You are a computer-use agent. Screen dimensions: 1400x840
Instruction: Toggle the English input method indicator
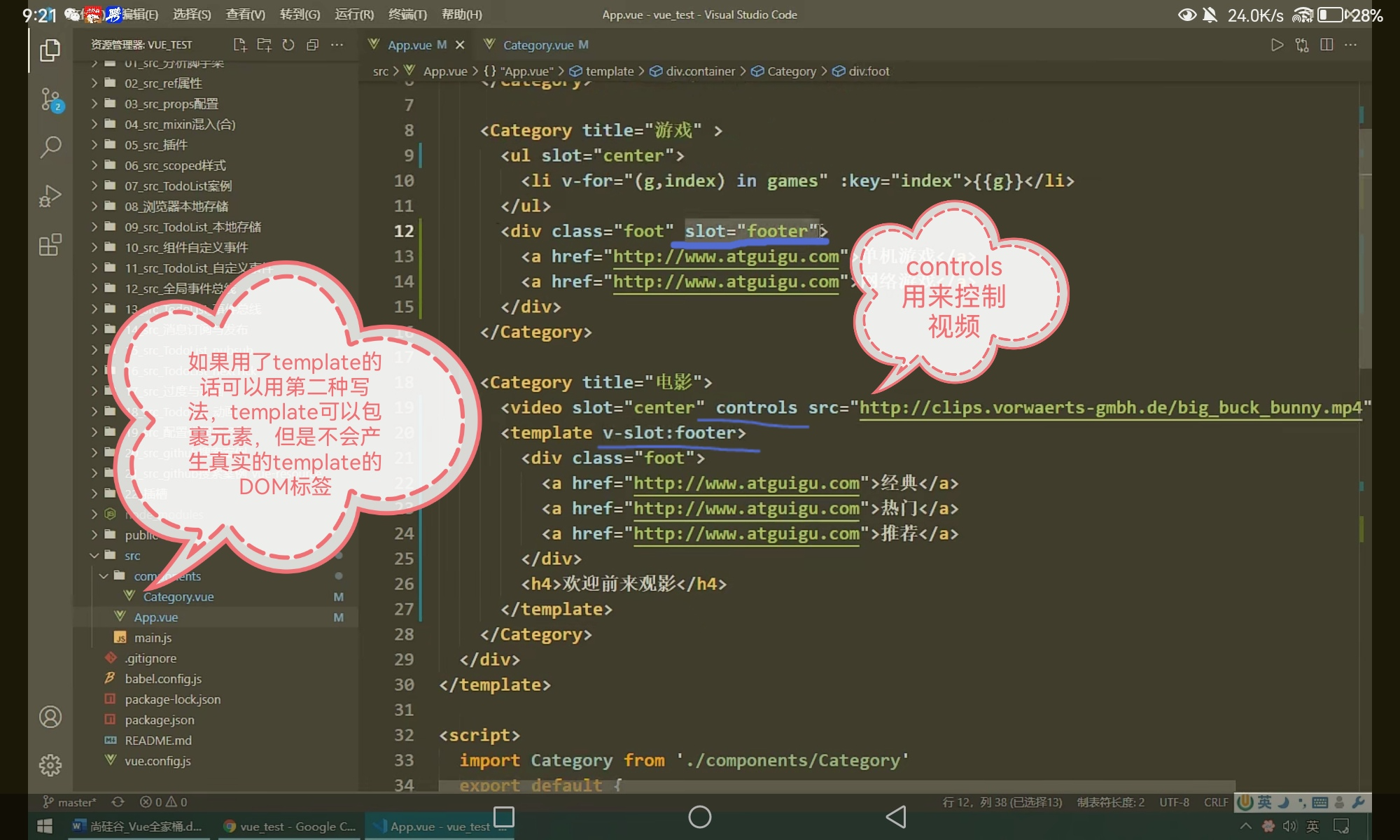coord(1264,802)
